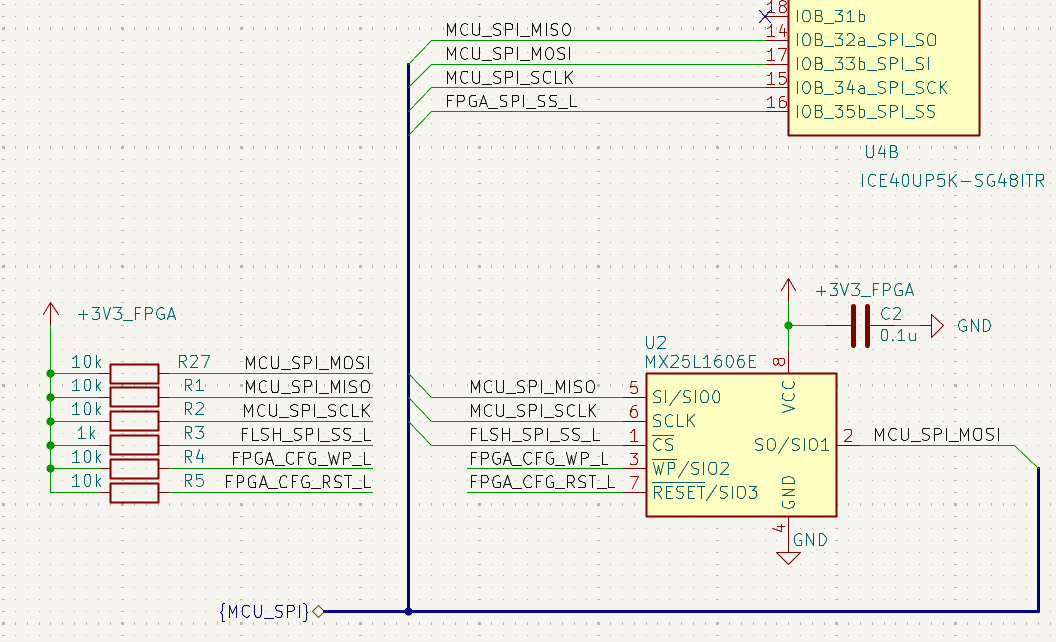
Task: Select the R27 resistor symbol
Action: 135,374
